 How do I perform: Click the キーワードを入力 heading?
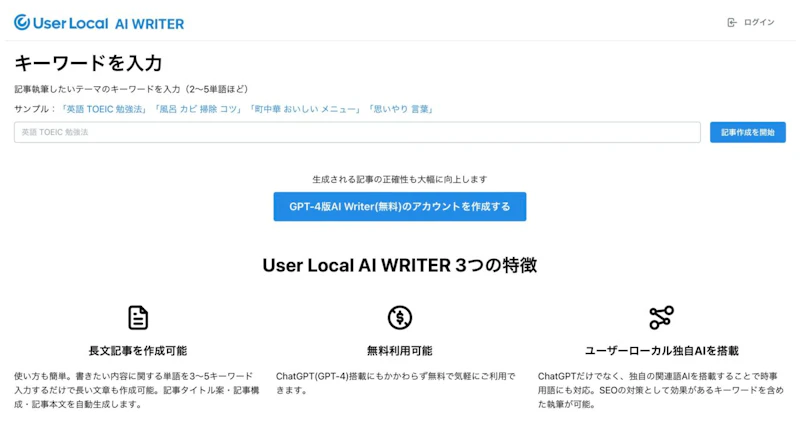coord(88,63)
